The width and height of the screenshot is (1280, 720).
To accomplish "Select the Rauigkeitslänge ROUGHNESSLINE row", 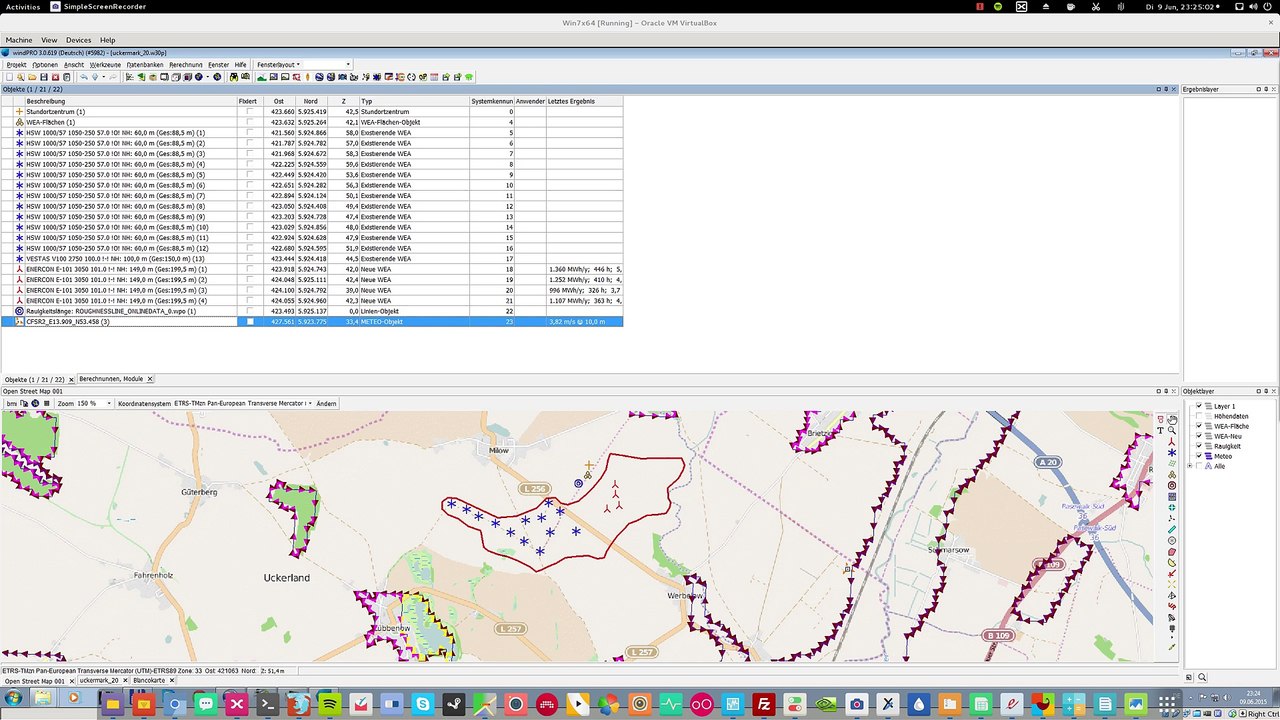I will (x=312, y=311).
